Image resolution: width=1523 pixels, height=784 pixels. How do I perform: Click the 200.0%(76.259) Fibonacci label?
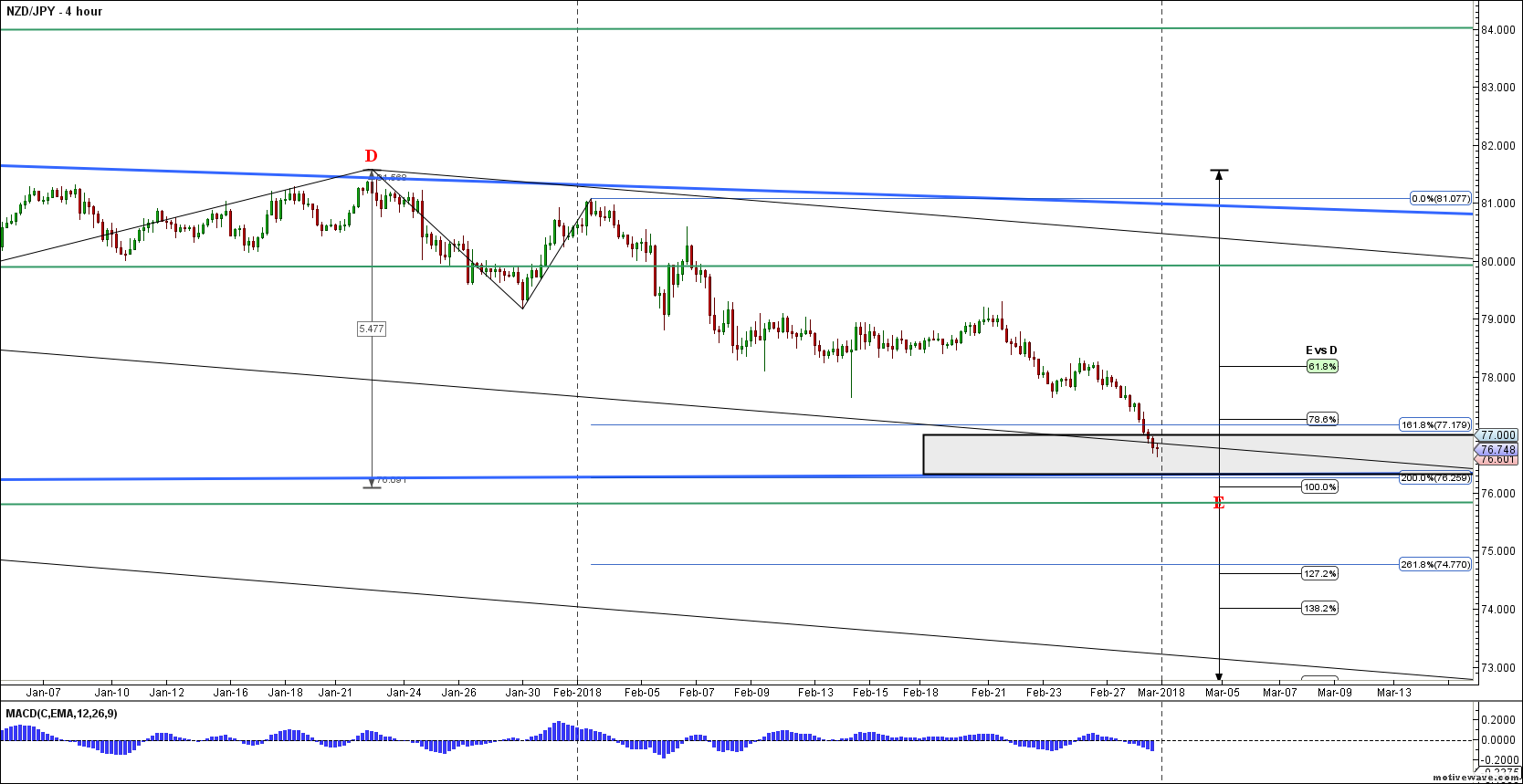tap(1435, 477)
